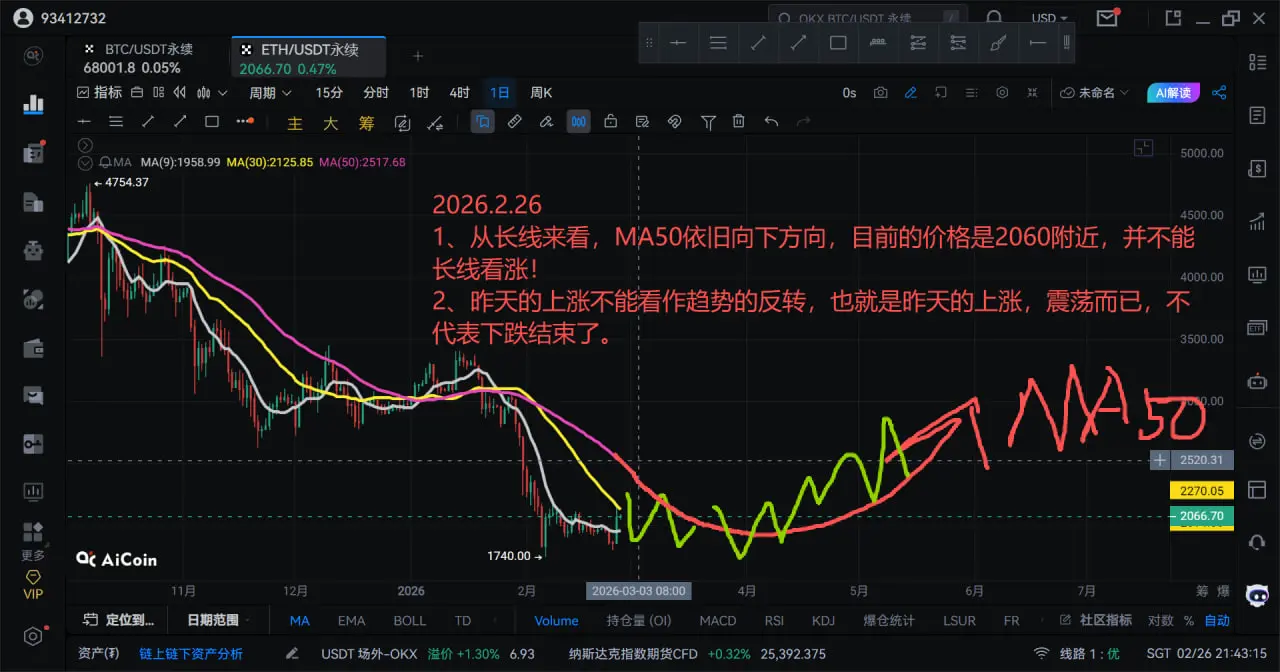The image size is (1280, 672).
Task: Toggle the lock drawings icon
Action: [x=610, y=122]
